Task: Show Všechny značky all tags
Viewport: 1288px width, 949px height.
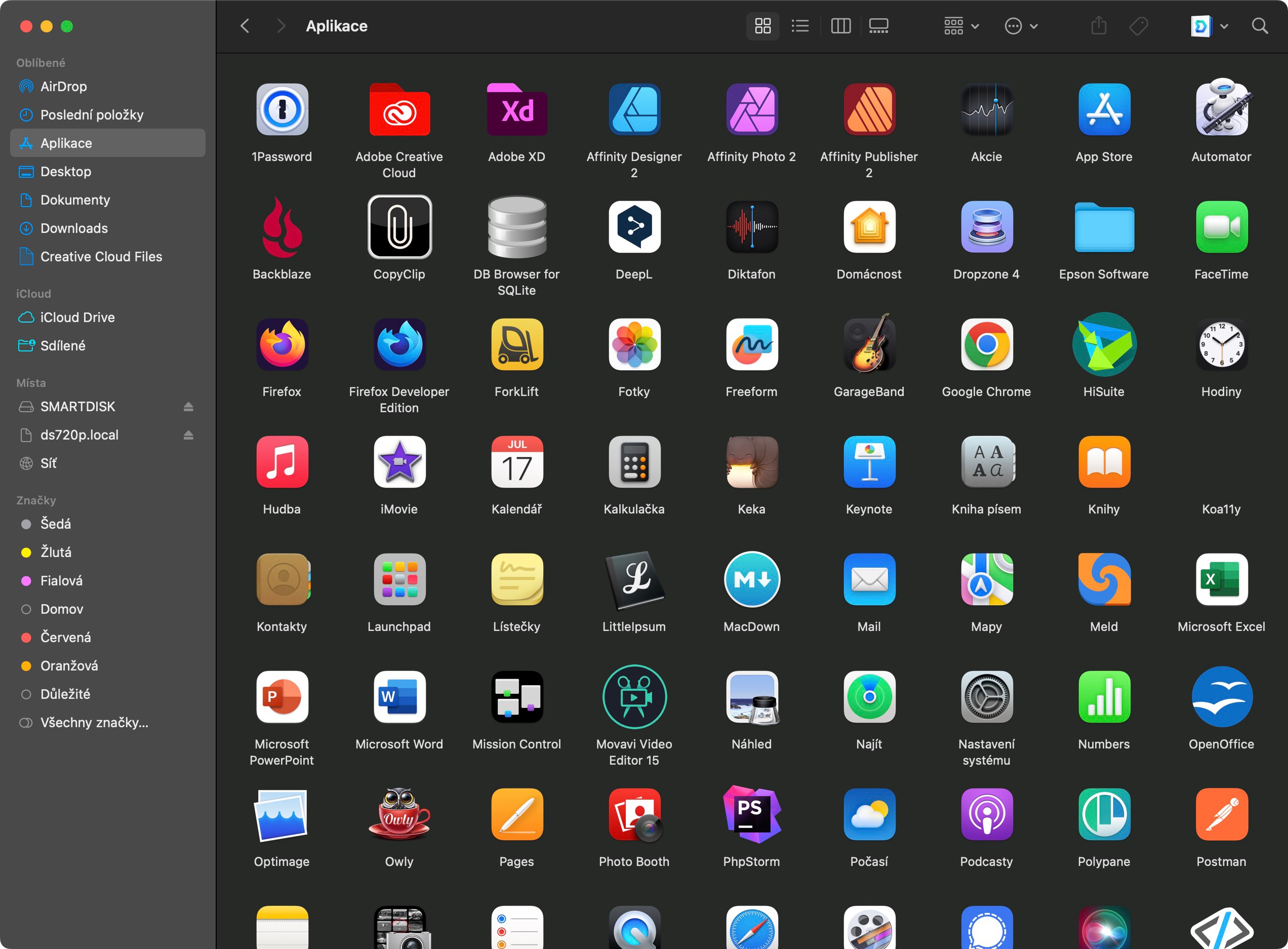Action: [x=108, y=722]
